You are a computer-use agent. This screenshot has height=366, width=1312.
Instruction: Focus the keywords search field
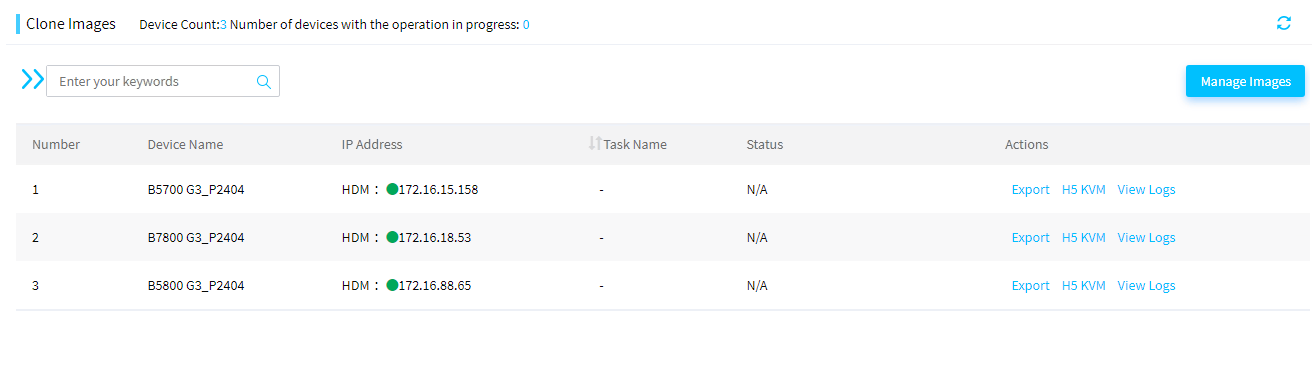163,82
